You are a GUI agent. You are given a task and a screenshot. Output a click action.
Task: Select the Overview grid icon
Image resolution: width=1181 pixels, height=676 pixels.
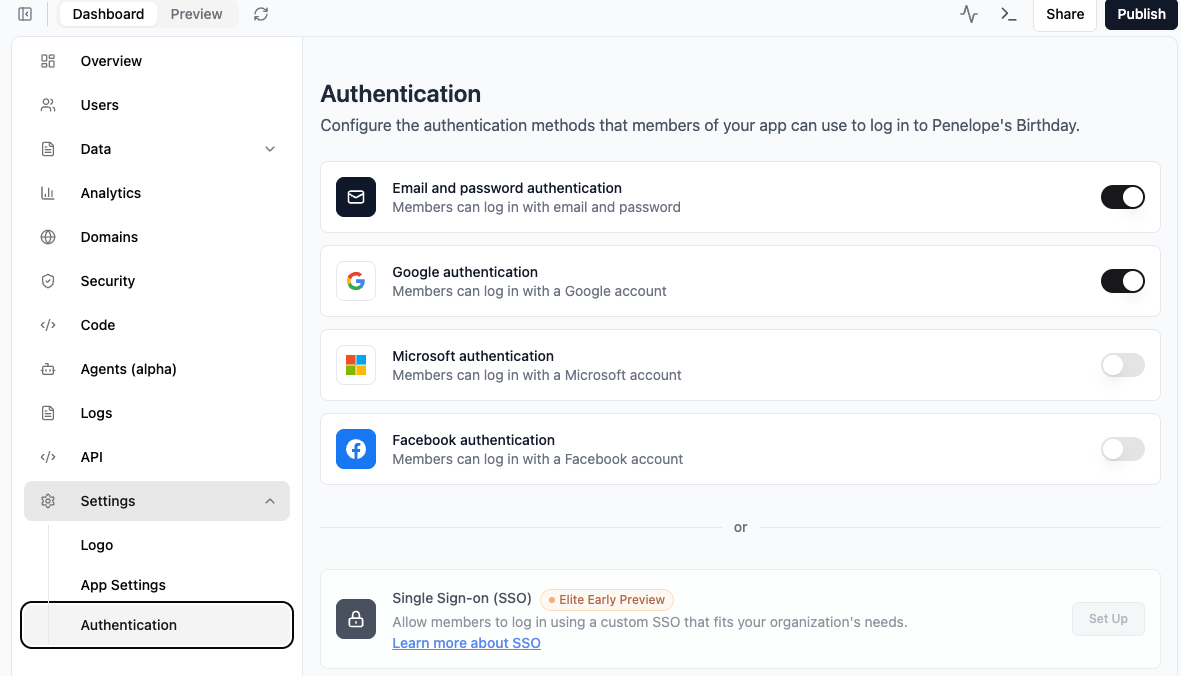48,61
